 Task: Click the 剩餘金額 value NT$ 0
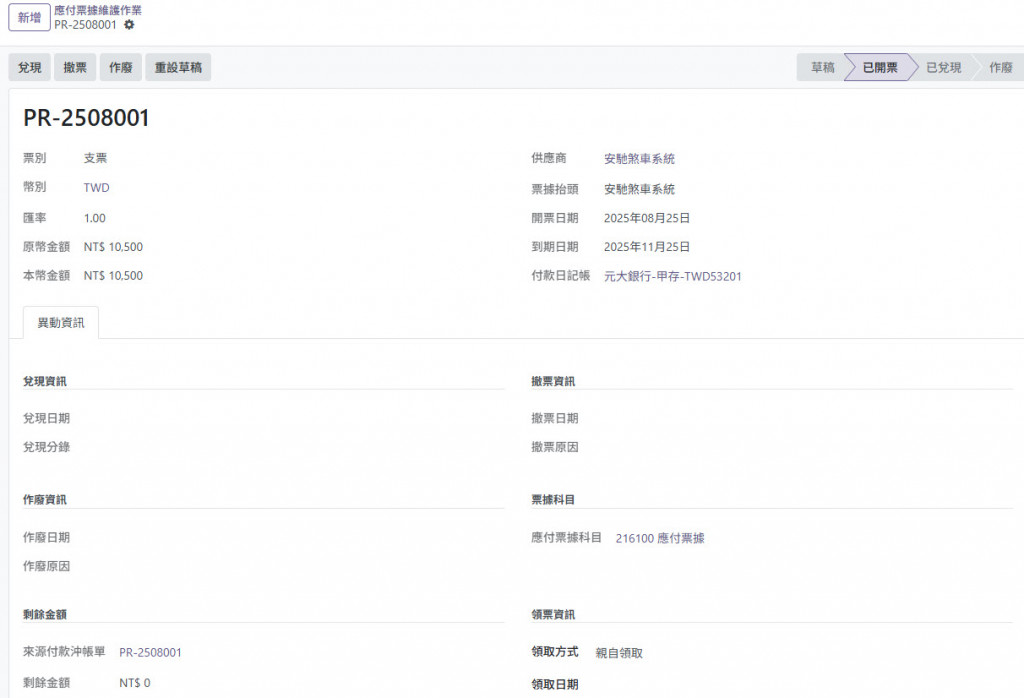[x=135, y=683]
